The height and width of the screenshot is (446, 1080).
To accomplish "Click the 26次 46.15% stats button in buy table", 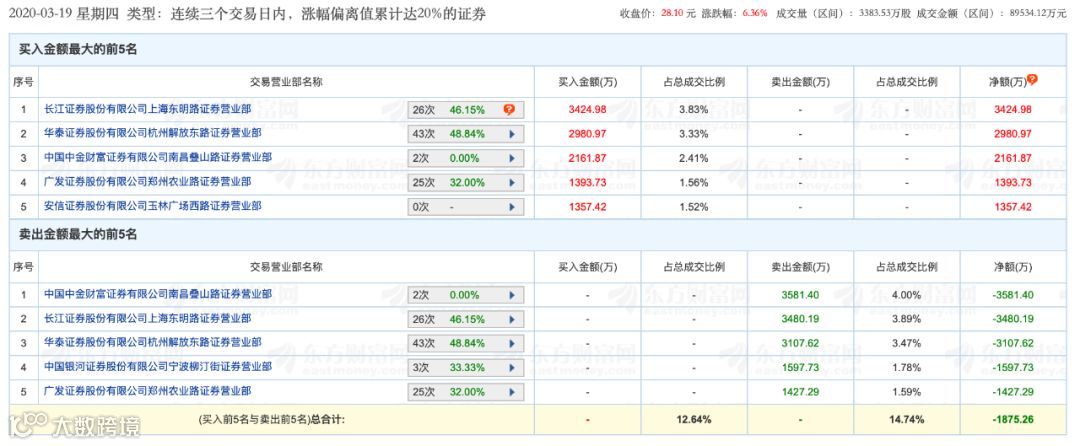I will tap(466, 109).
